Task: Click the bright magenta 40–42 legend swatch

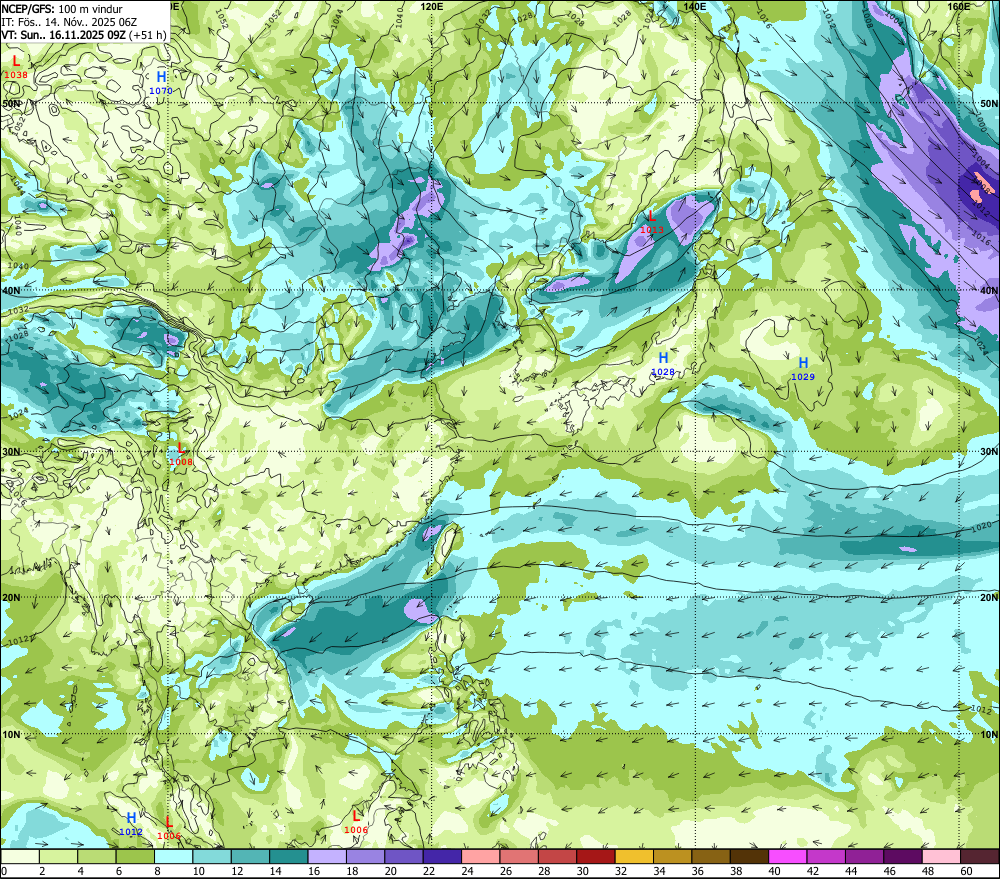Action: 788,856
